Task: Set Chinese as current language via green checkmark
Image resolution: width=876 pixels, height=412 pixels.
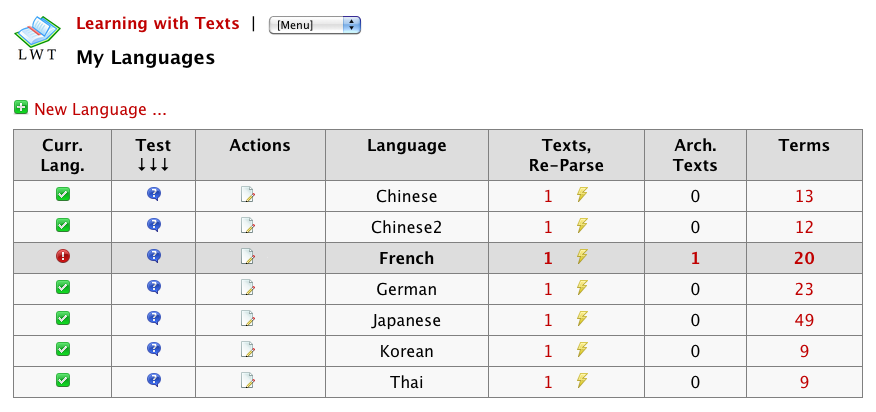Action: click(x=62, y=196)
